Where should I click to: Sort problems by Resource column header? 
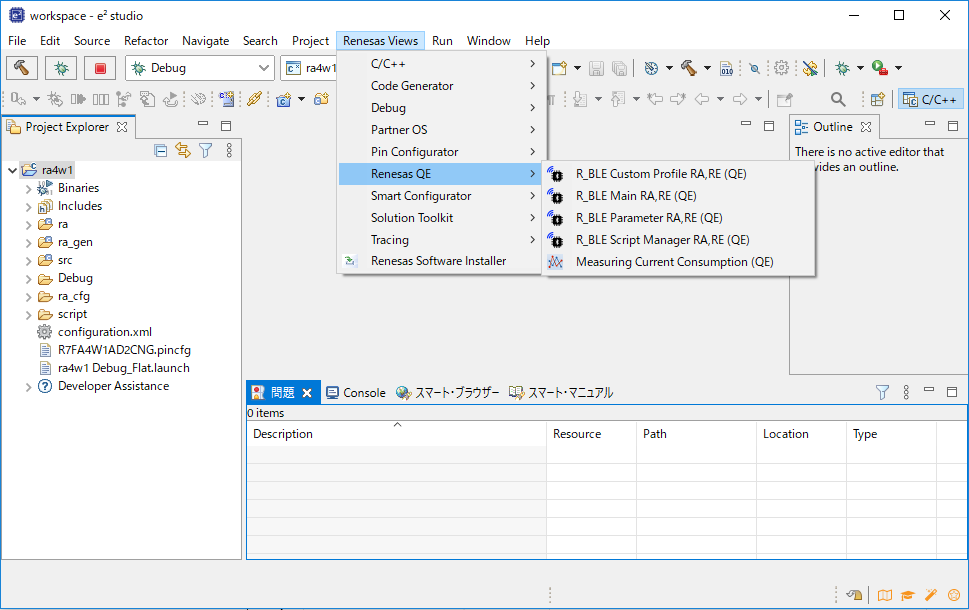(x=591, y=434)
